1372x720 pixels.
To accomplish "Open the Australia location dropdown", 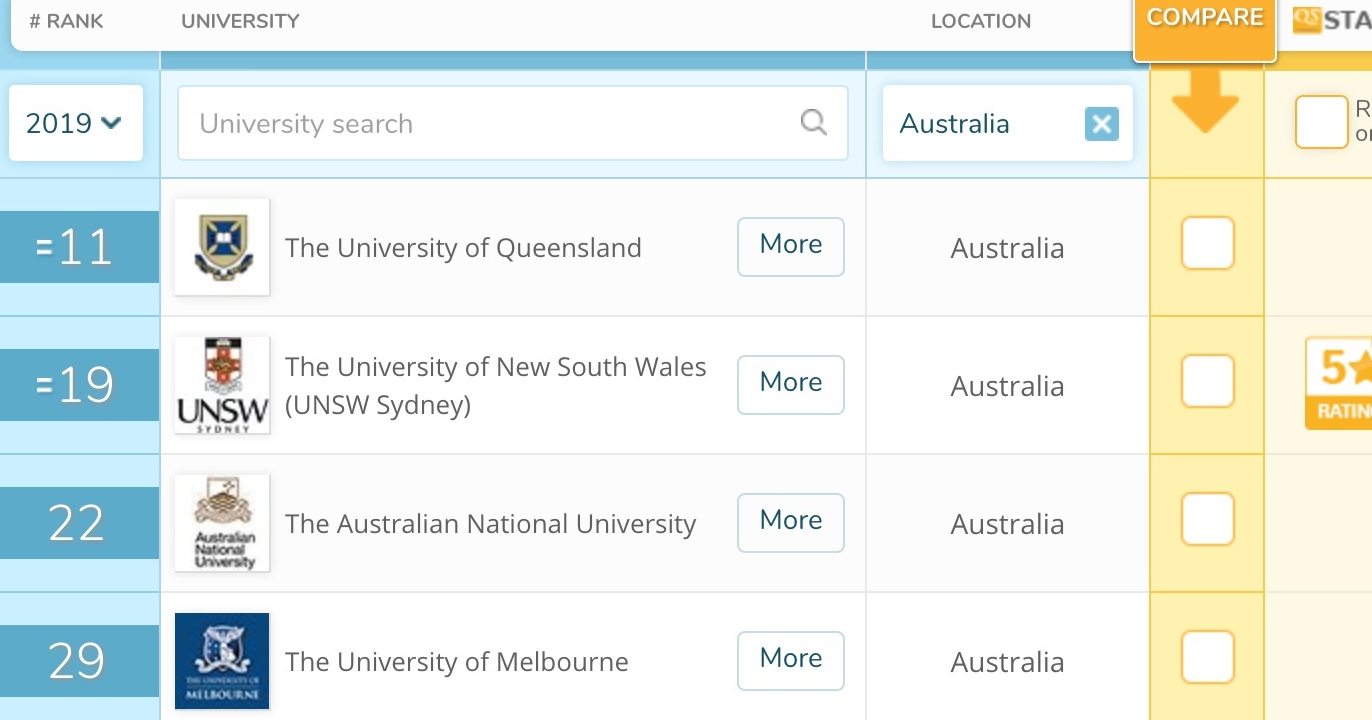I will click(x=980, y=124).
